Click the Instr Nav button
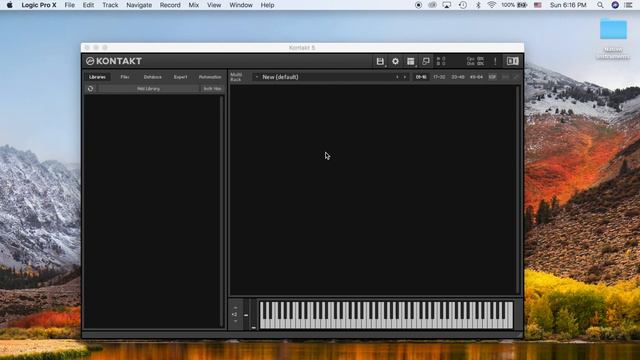The width and height of the screenshot is (640, 360). point(212,89)
